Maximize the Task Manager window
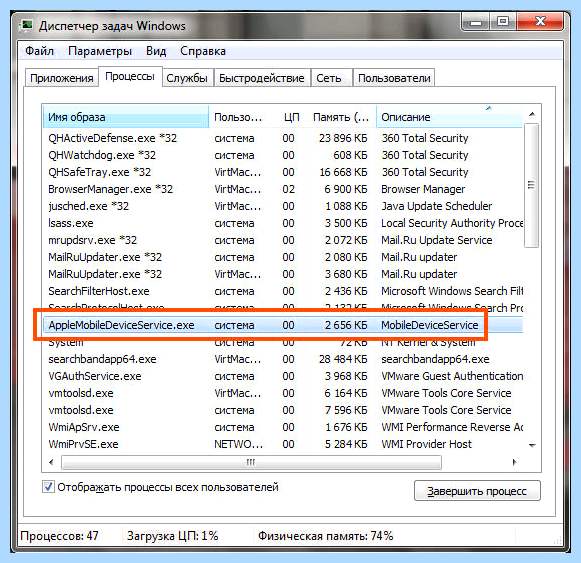This screenshot has height=563, width=581. click(503, 21)
